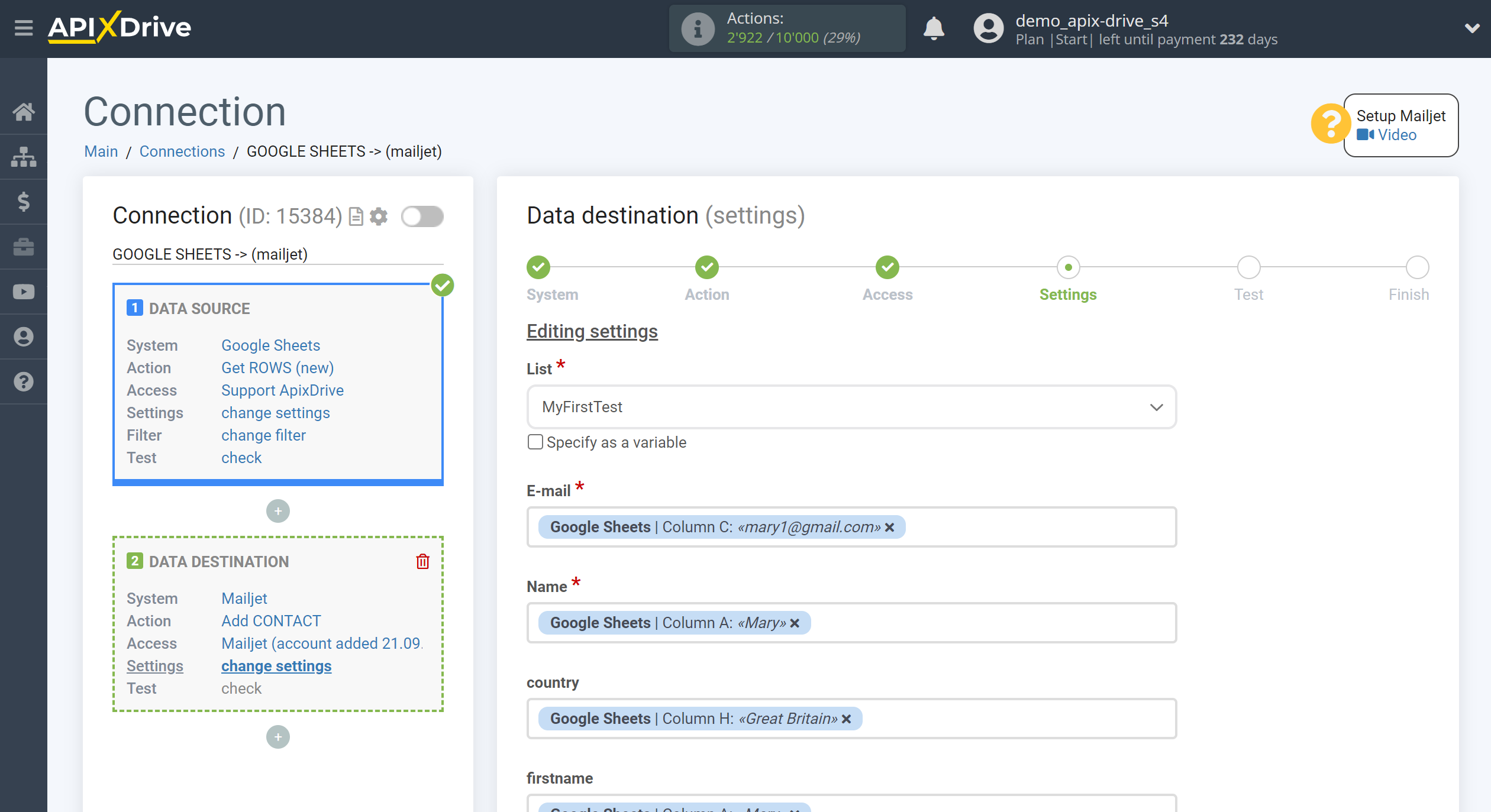This screenshot has width=1491, height=812.
Task: Open Google Sheets system link
Action: (270, 345)
